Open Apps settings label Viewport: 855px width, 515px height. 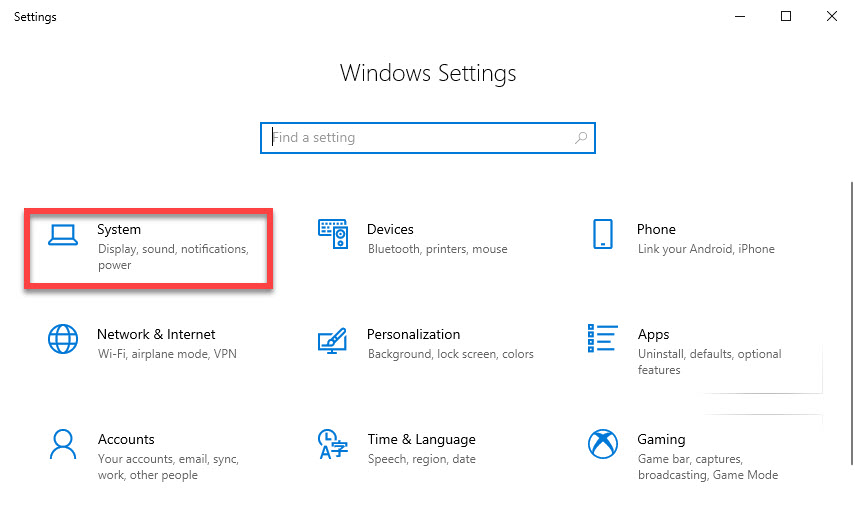[x=653, y=334]
